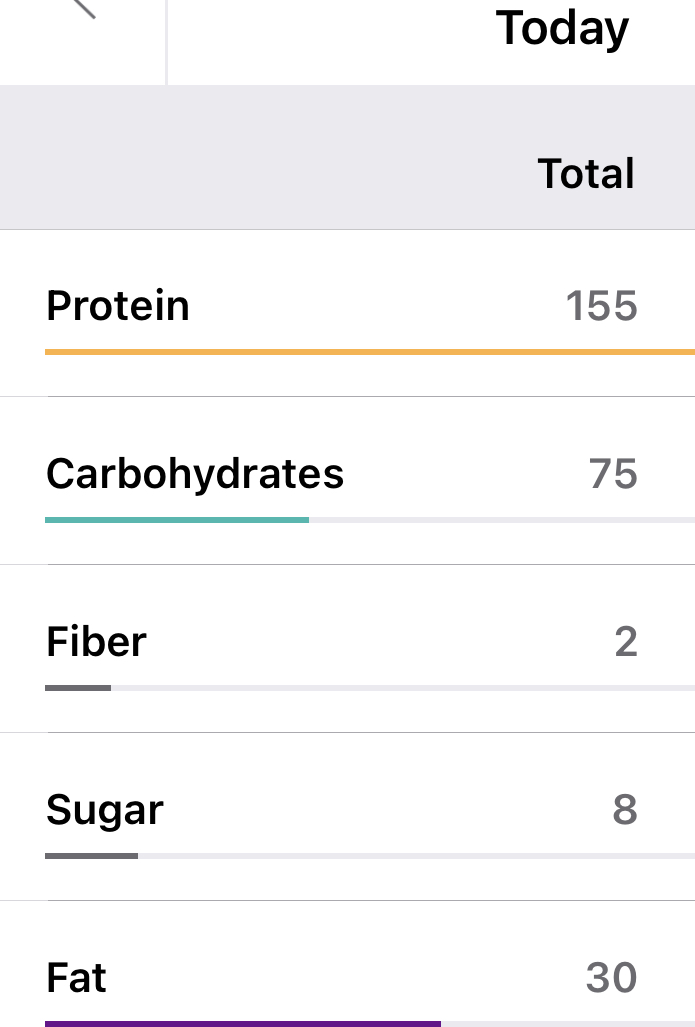Click the Carbohydrates total value 75

612,474
